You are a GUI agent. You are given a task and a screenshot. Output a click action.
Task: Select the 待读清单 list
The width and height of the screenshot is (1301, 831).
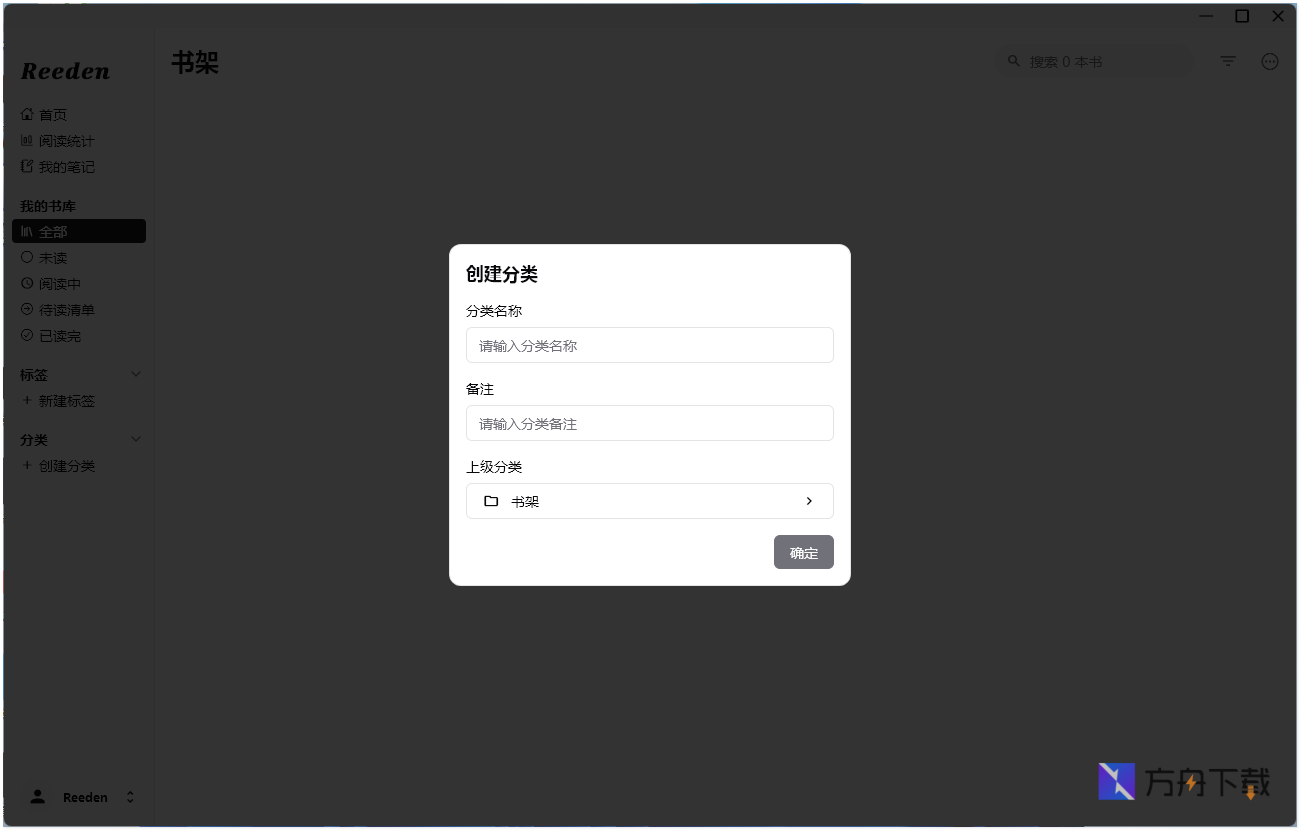coord(66,309)
